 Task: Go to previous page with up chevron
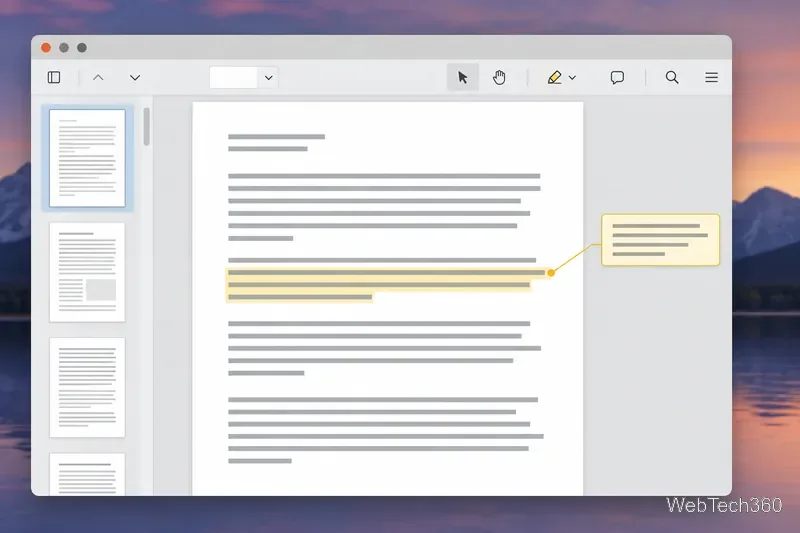(x=98, y=78)
